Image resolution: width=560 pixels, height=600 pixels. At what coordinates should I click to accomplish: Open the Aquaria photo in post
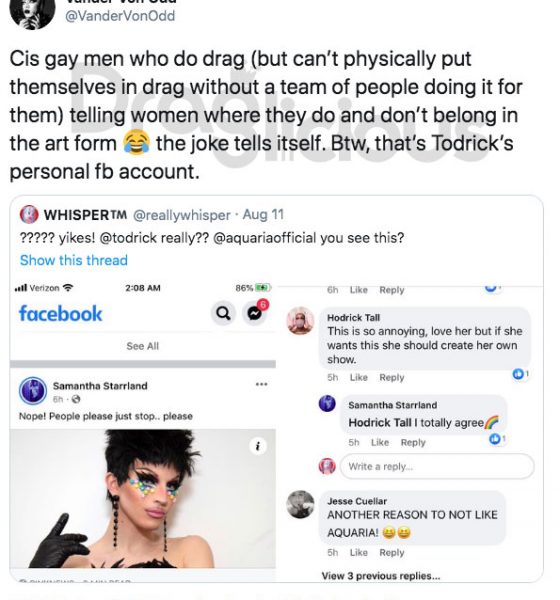[x=142, y=499]
